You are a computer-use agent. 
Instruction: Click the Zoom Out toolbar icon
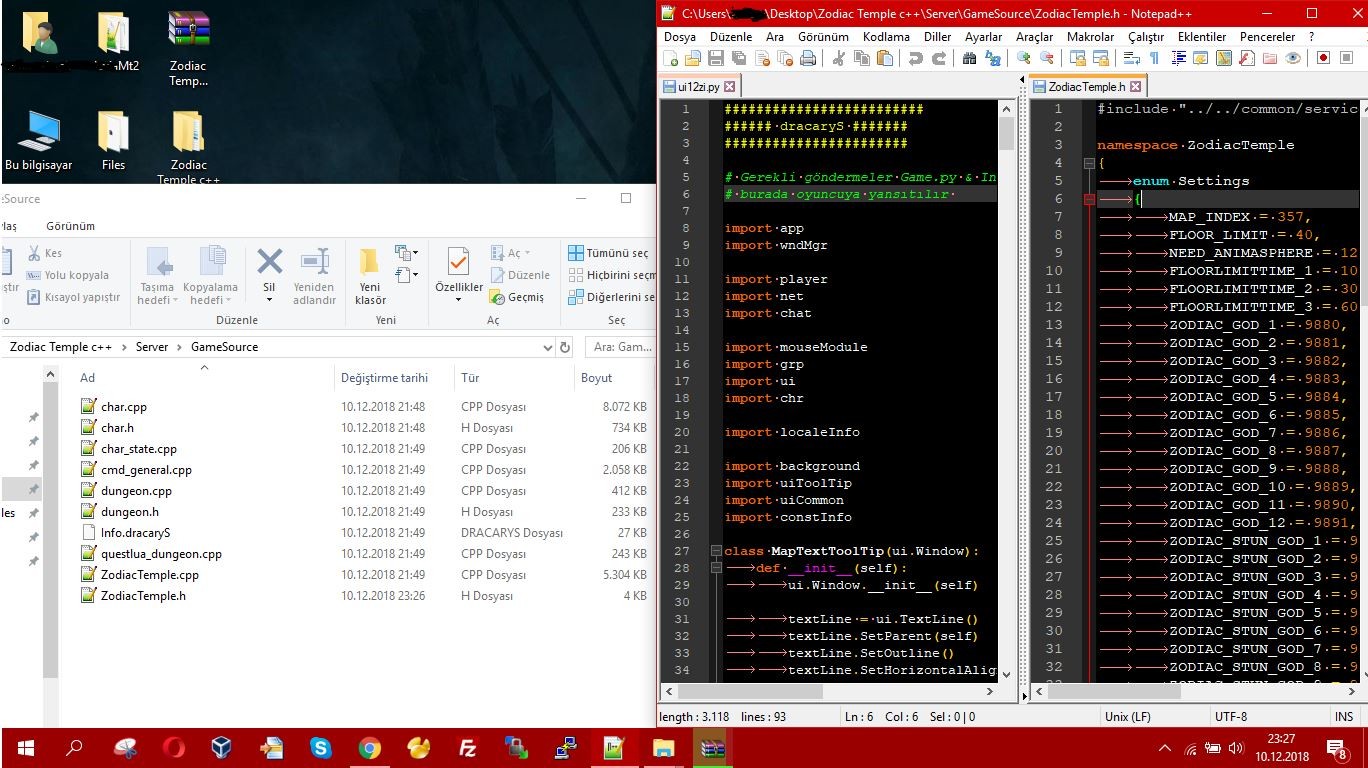point(1047,58)
